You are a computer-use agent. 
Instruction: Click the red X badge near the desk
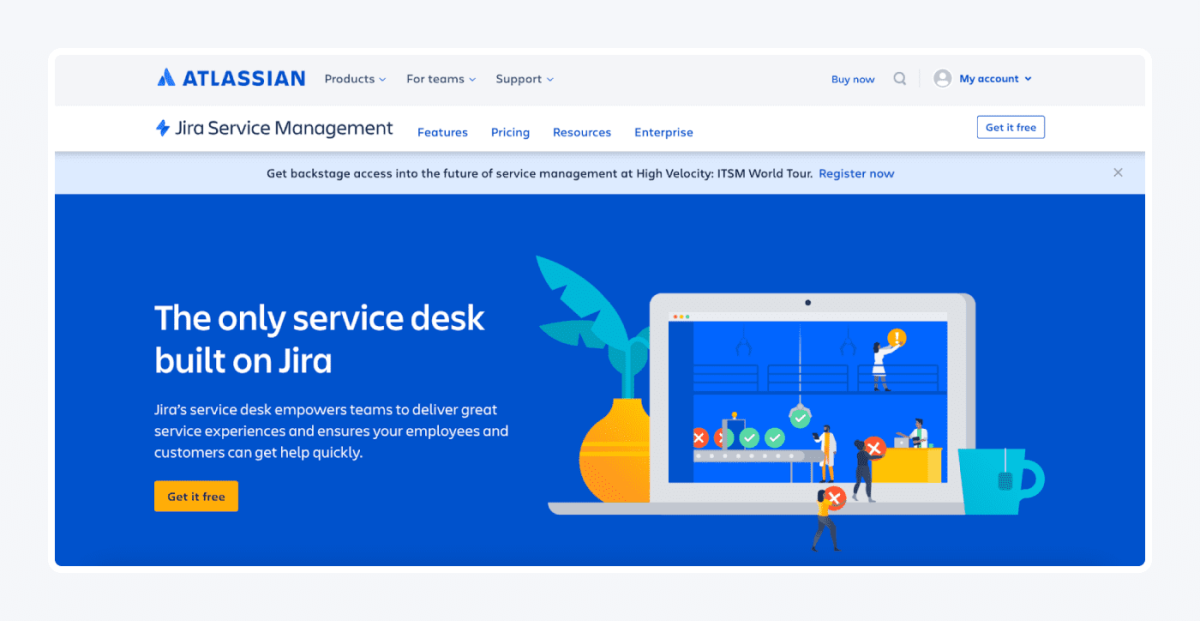point(876,449)
